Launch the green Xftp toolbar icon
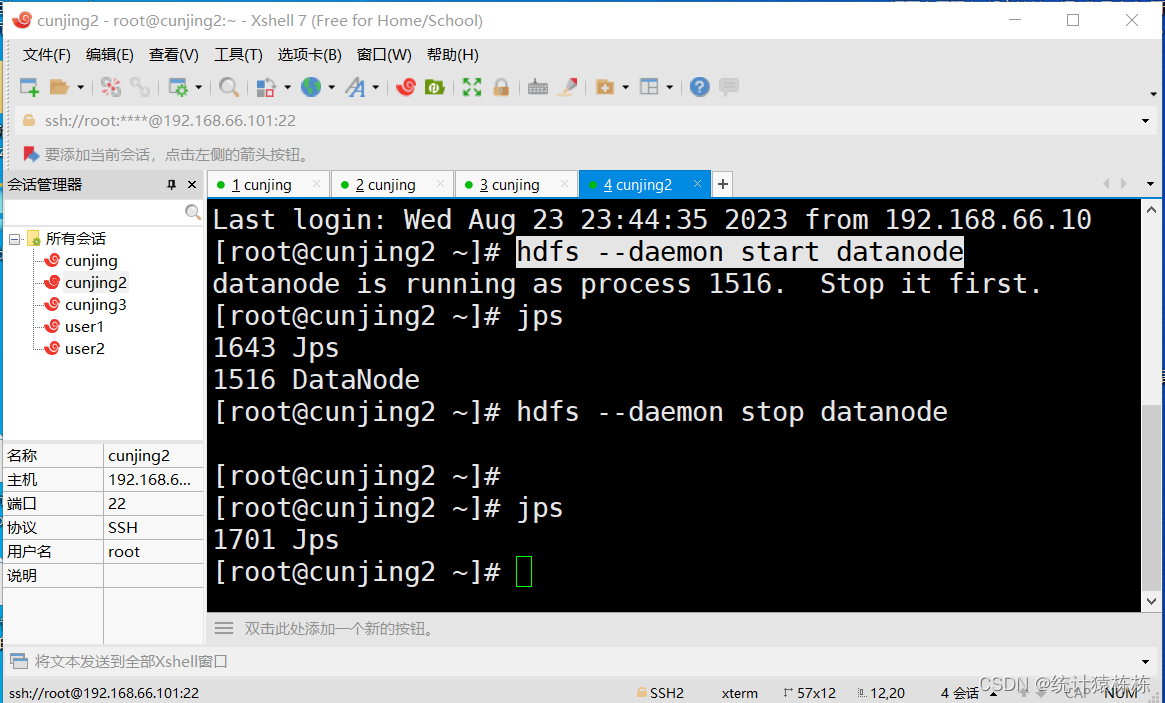 pos(435,87)
